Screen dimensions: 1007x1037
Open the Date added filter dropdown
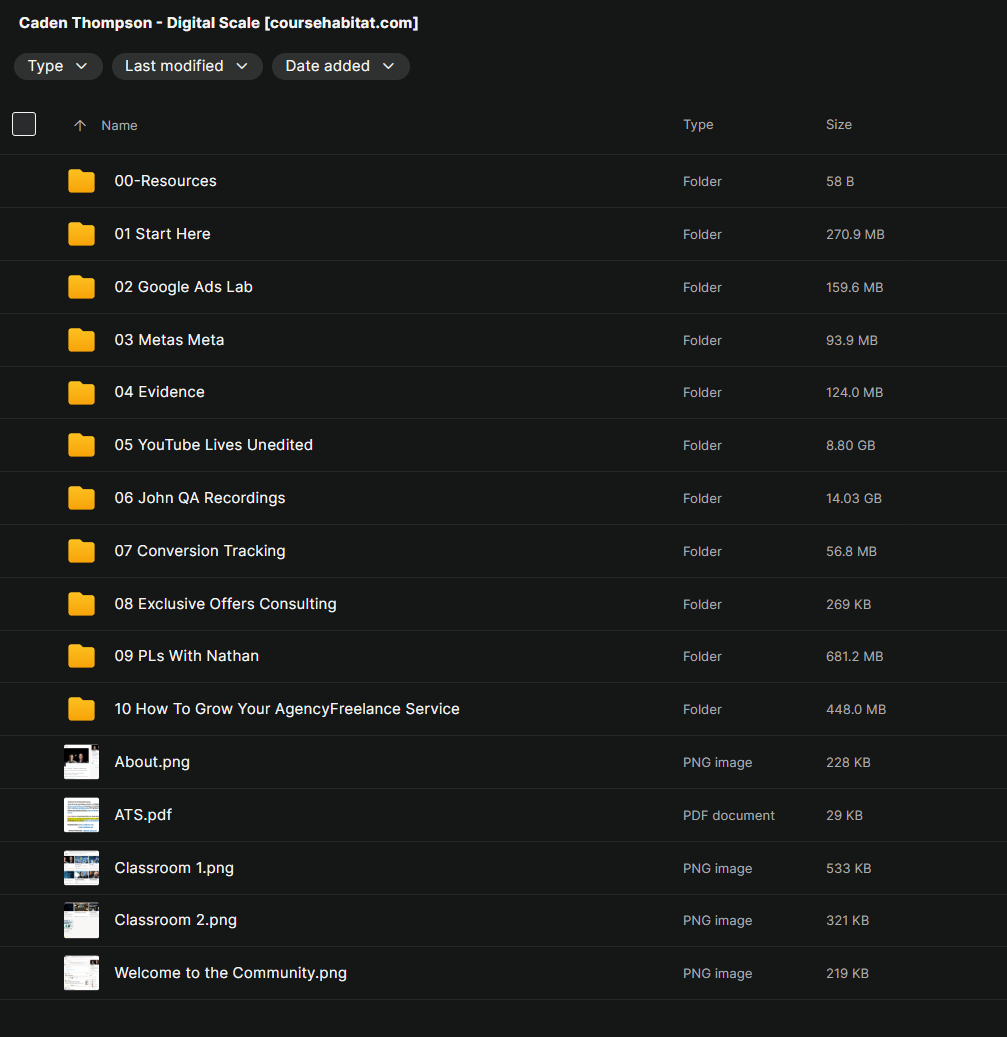(x=340, y=66)
